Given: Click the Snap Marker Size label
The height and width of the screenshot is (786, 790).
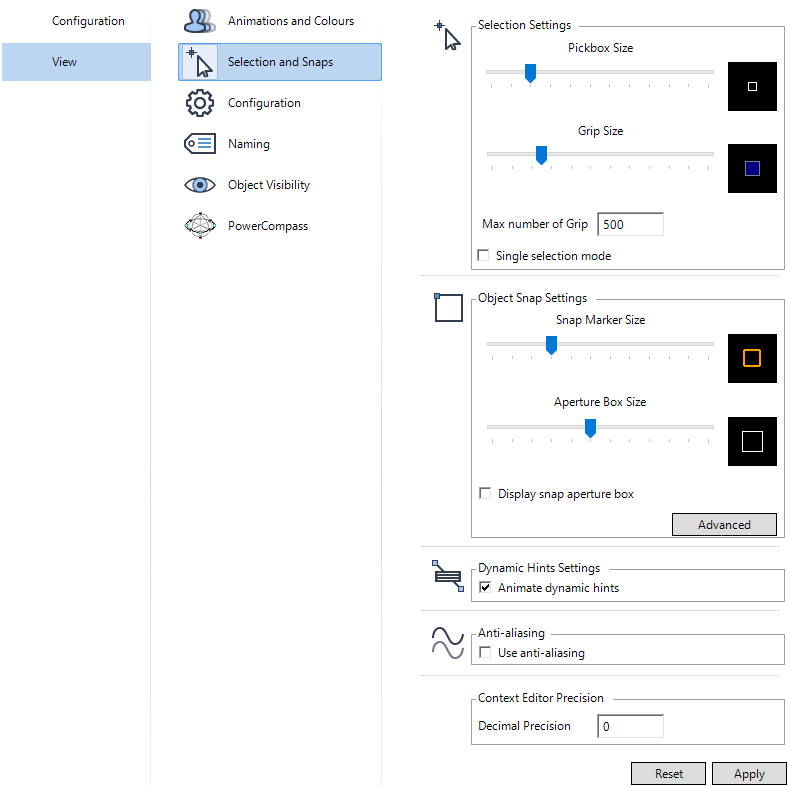Looking at the screenshot, I should (601, 320).
